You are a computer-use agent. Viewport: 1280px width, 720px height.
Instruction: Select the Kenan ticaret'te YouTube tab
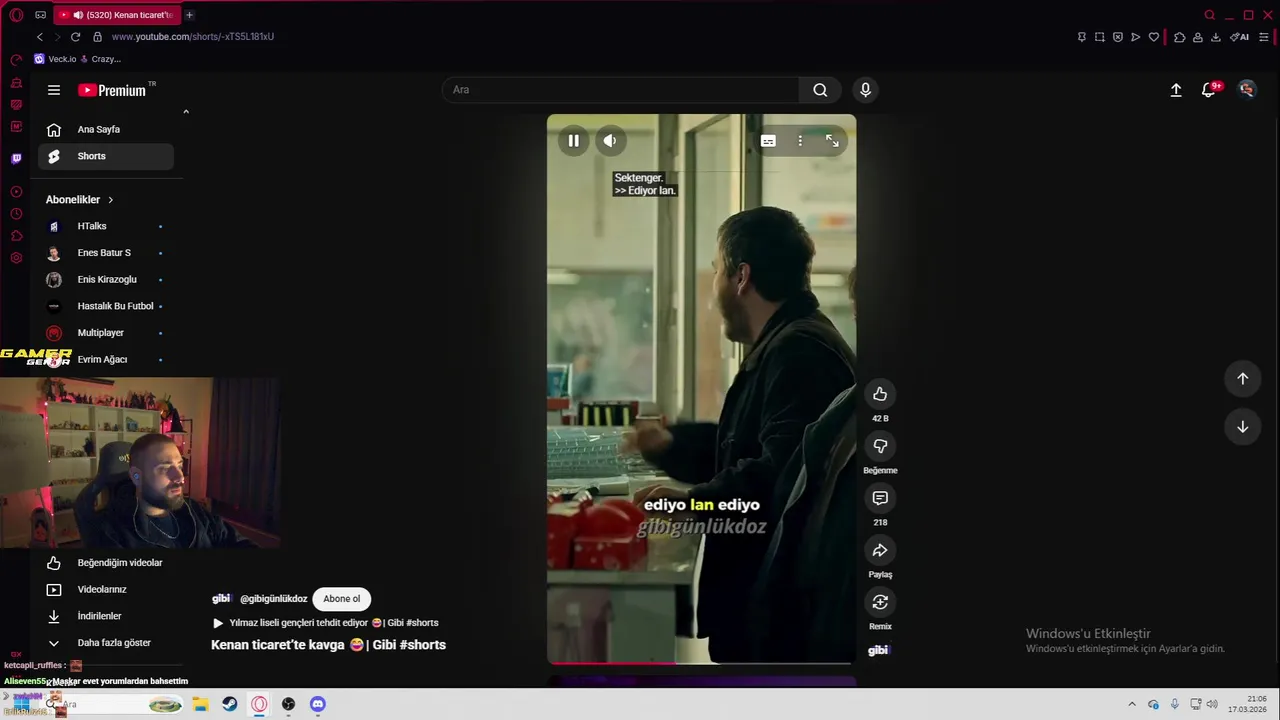[117, 15]
